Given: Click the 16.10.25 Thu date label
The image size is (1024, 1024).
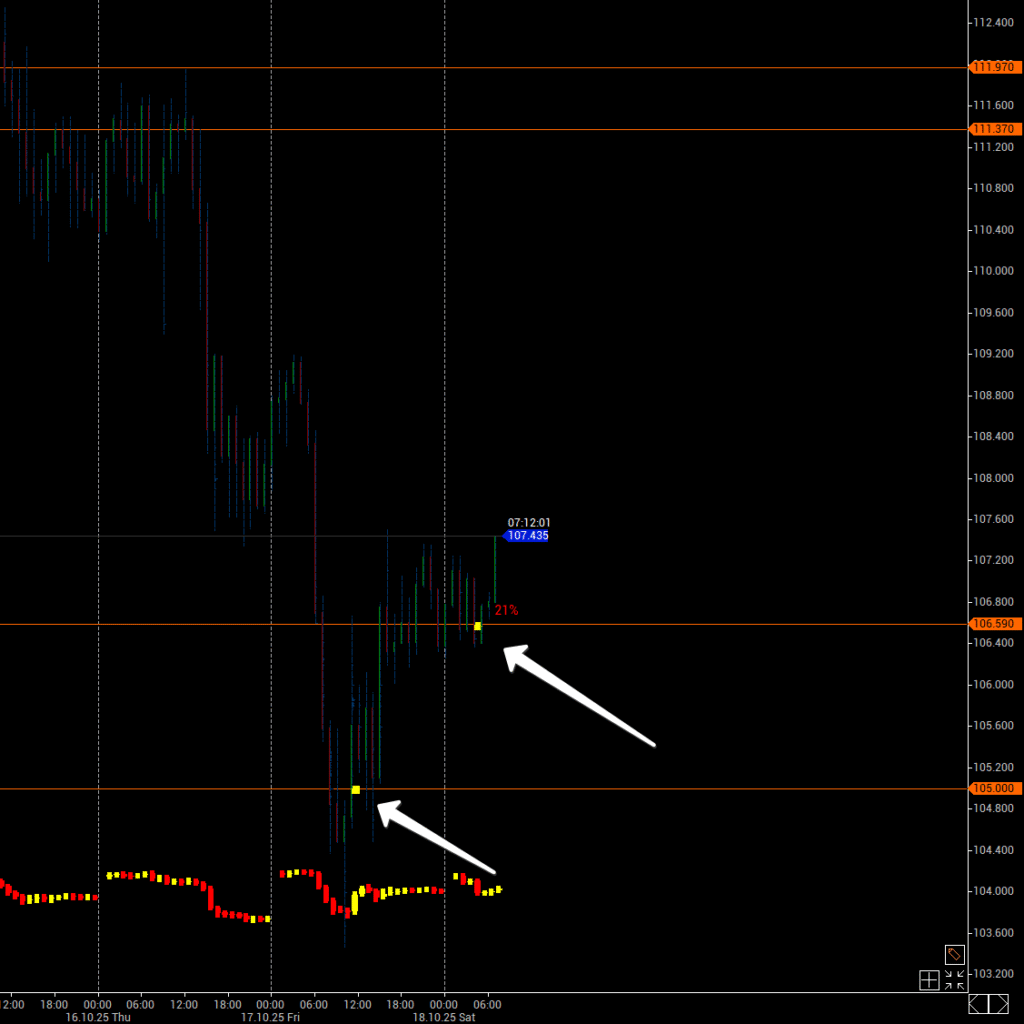Looking at the screenshot, I should pos(98,1017).
